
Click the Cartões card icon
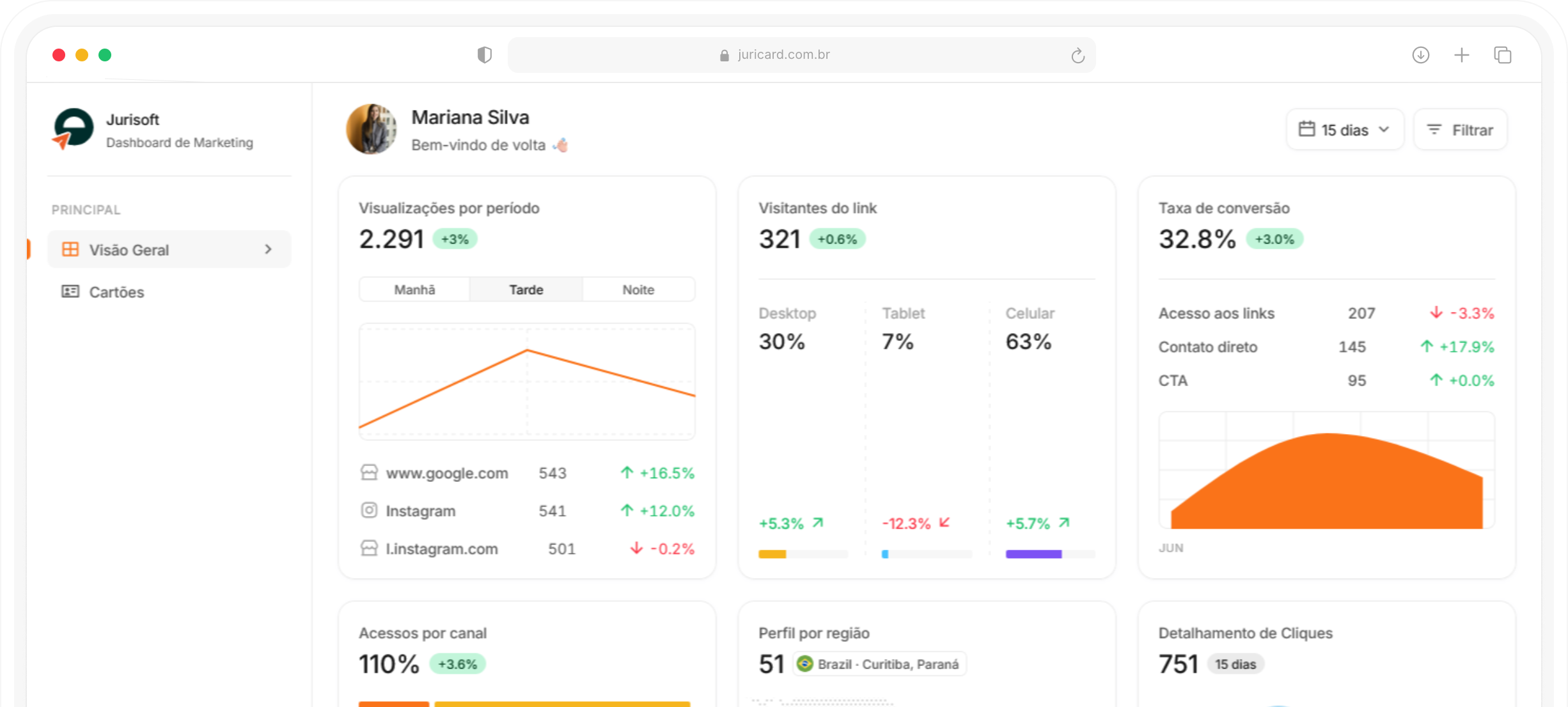point(70,291)
